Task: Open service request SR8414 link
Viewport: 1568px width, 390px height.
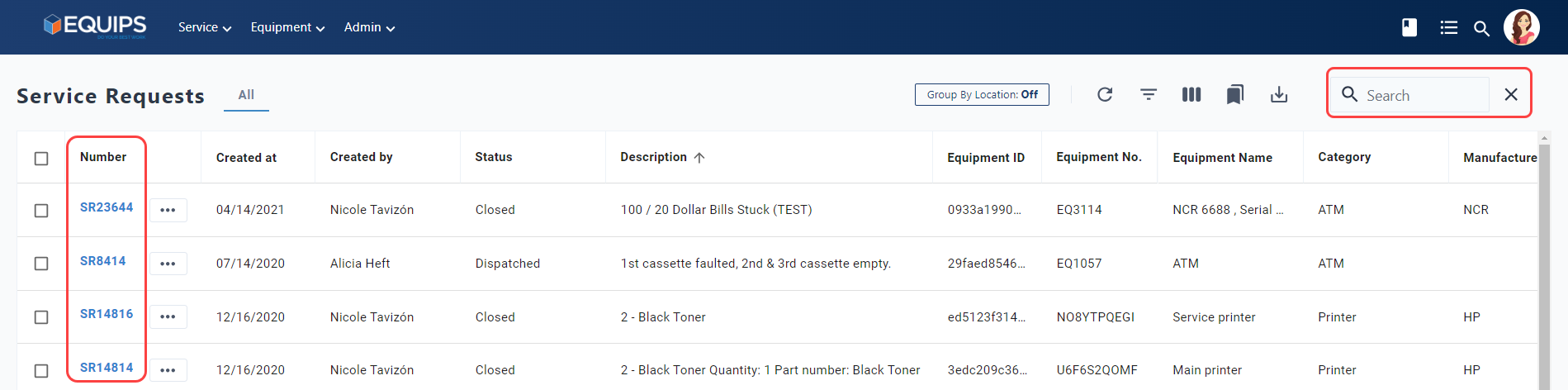Action: point(103,261)
